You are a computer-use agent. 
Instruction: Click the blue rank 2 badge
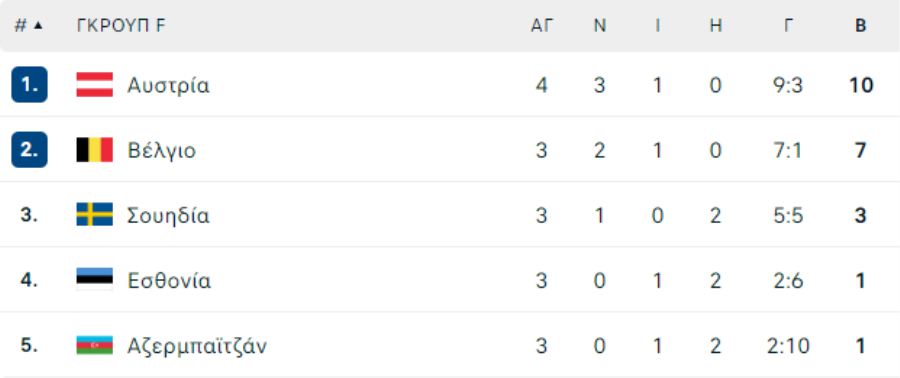point(29,150)
